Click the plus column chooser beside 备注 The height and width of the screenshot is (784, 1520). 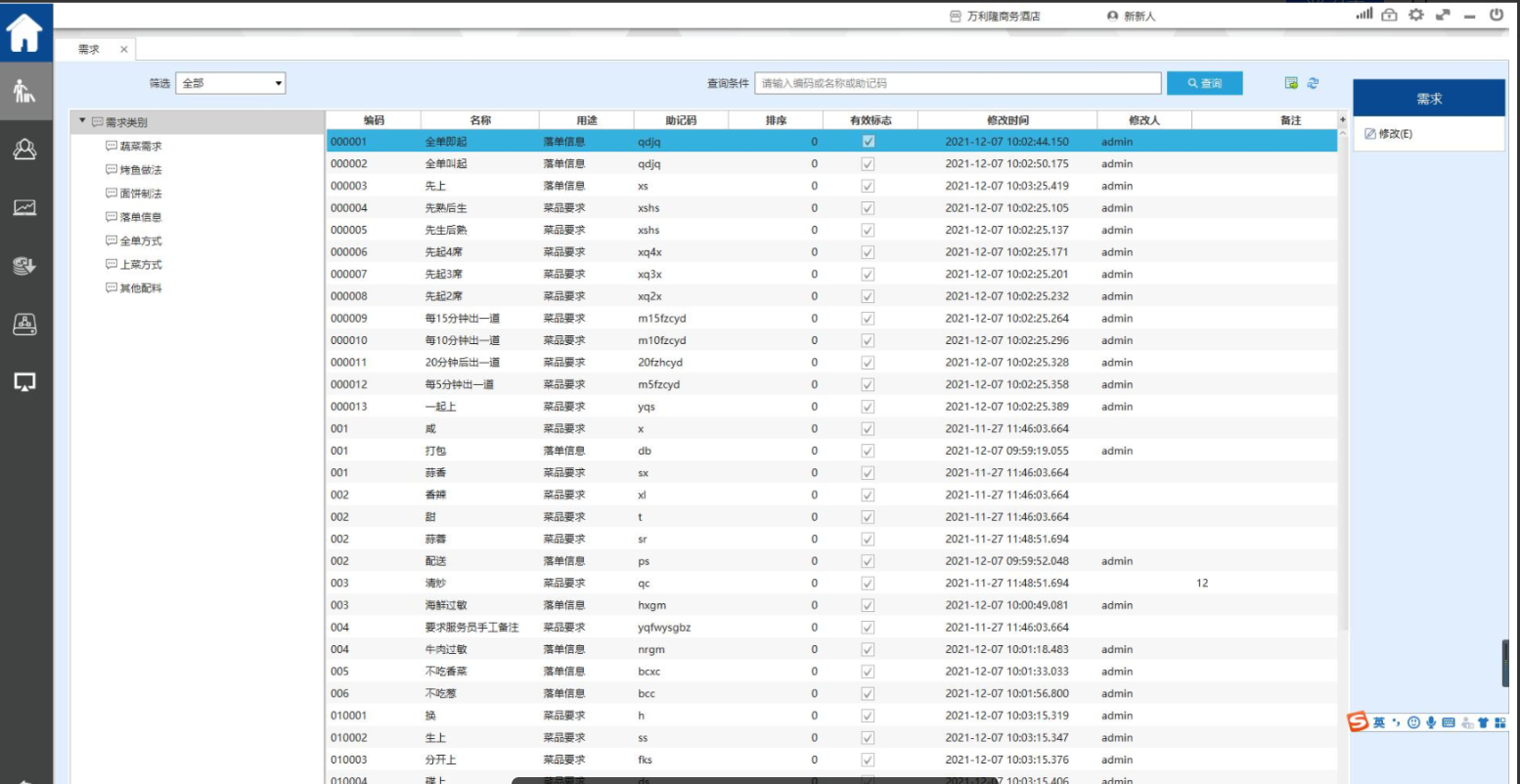click(x=1342, y=120)
